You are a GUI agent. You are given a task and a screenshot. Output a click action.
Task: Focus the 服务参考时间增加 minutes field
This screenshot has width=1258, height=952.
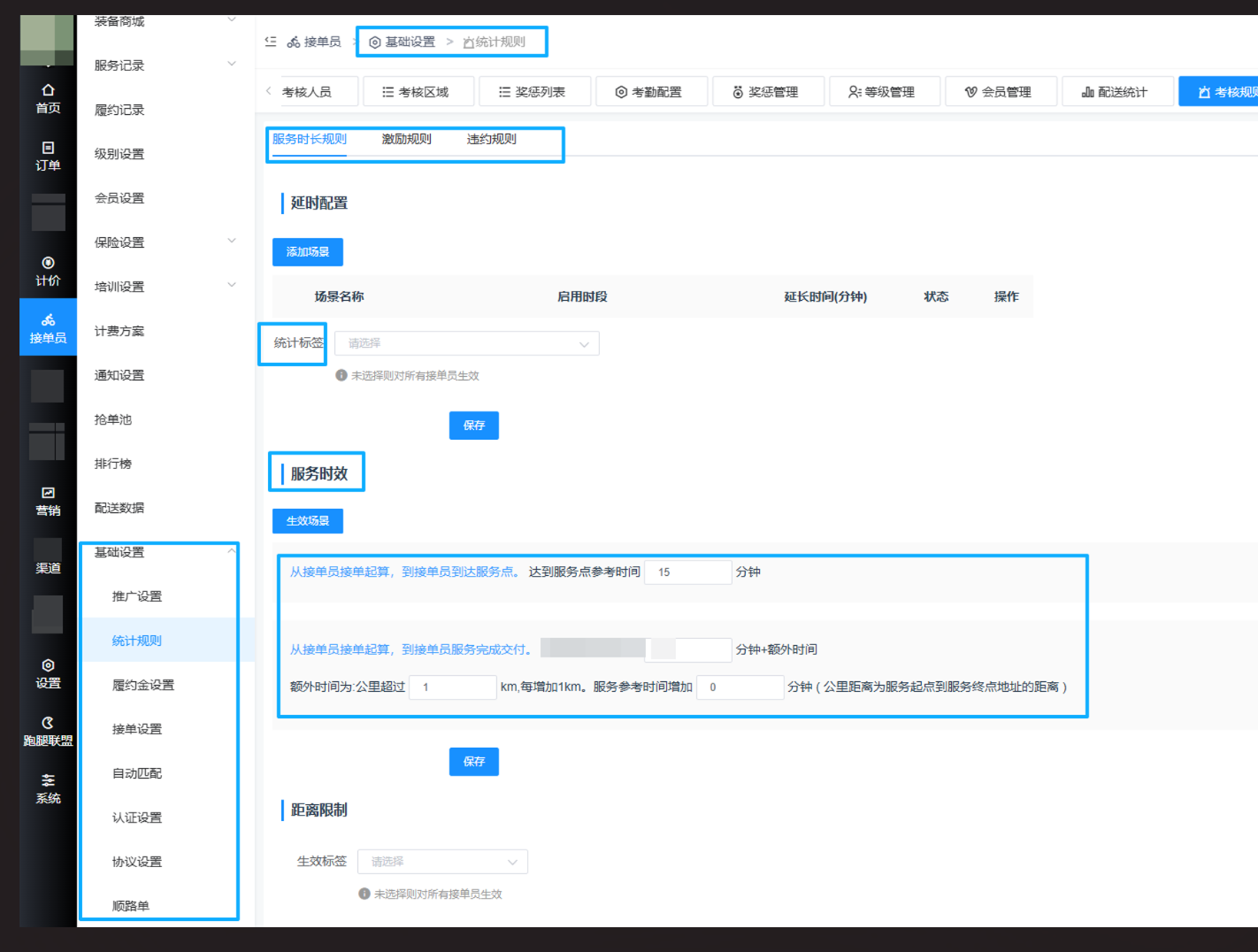(x=740, y=687)
